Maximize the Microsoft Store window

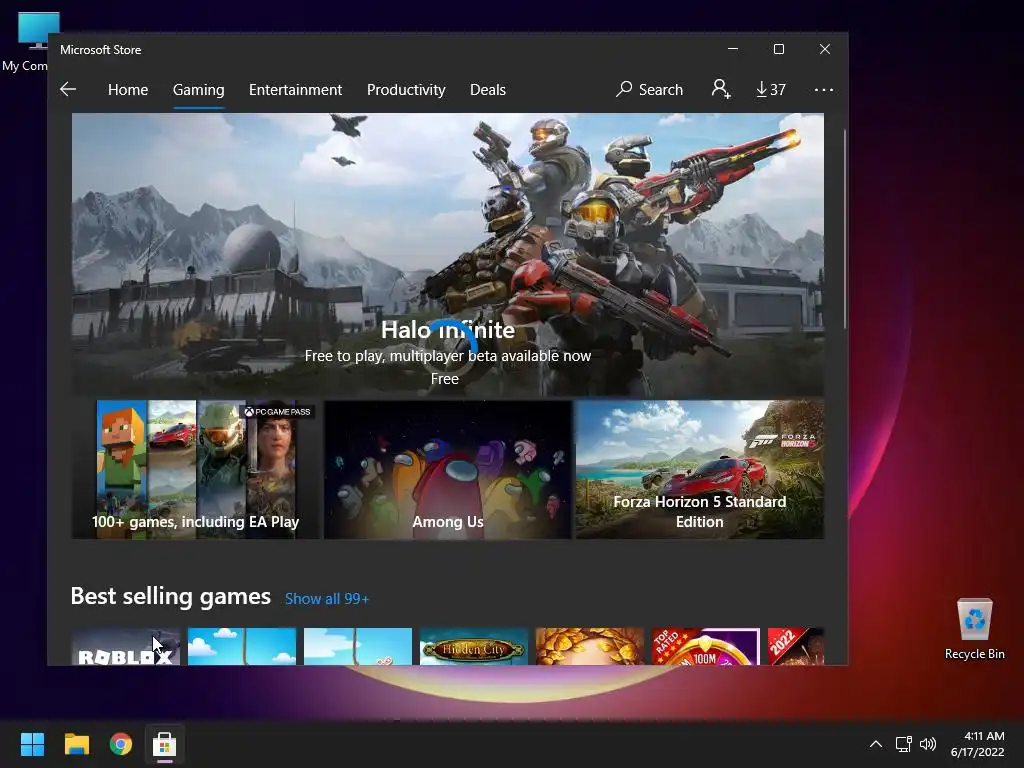[778, 49]
